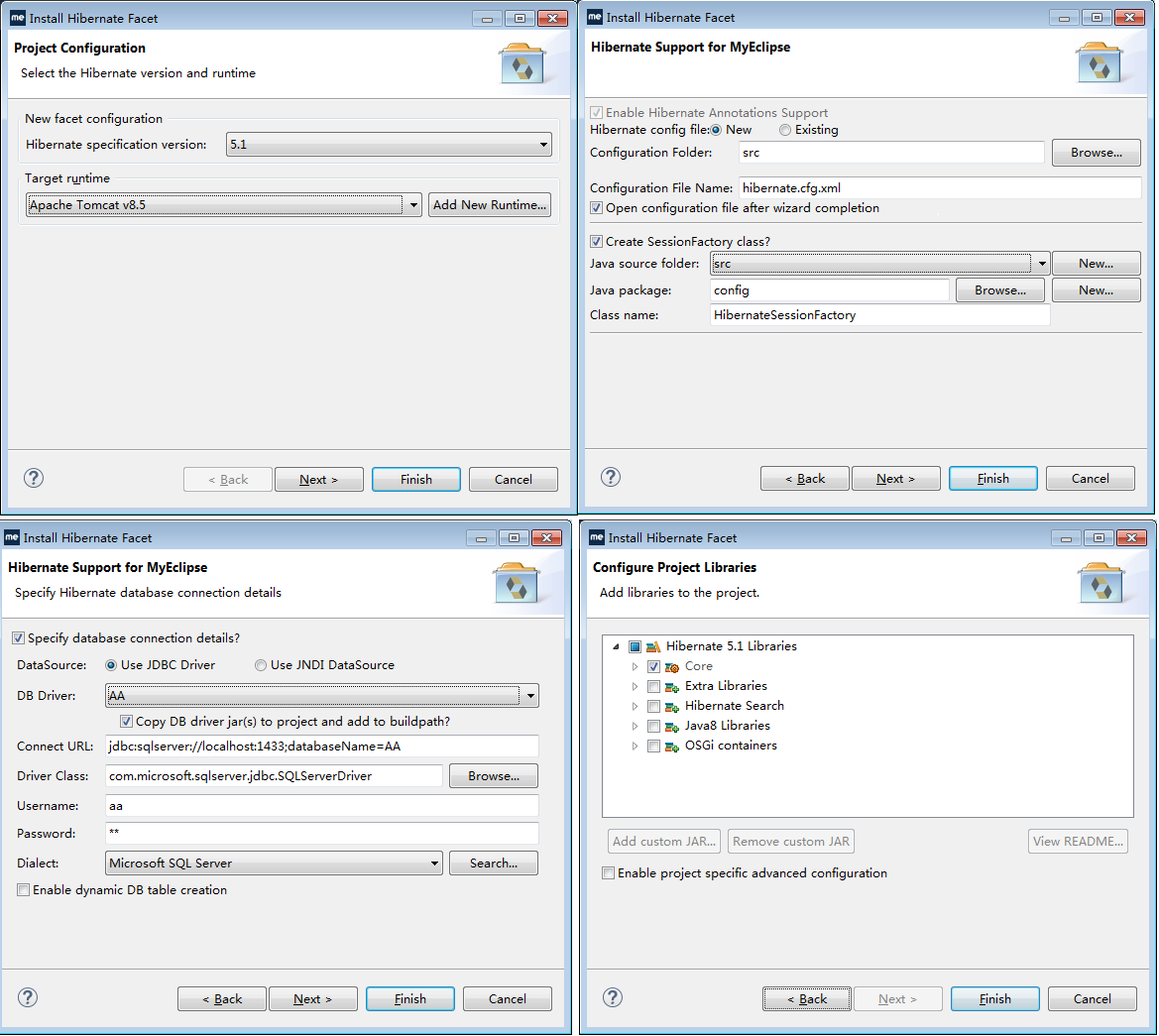This screenshot has width=1159, height=1036.
Task: Click Configuration File Name field
Action: pyautogui.click(x=940, y=188)
